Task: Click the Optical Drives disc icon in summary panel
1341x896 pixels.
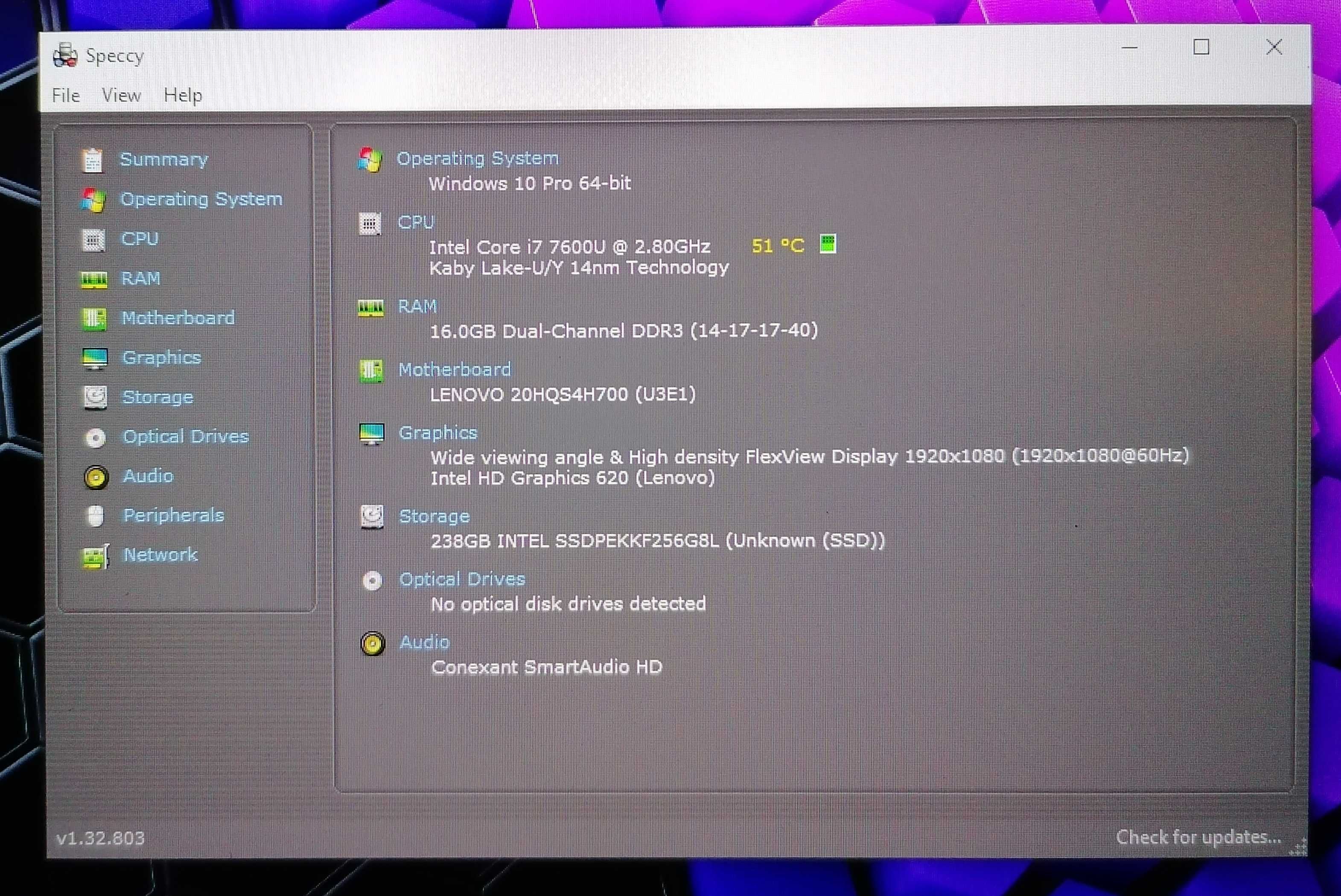Action: pos(373,581)
